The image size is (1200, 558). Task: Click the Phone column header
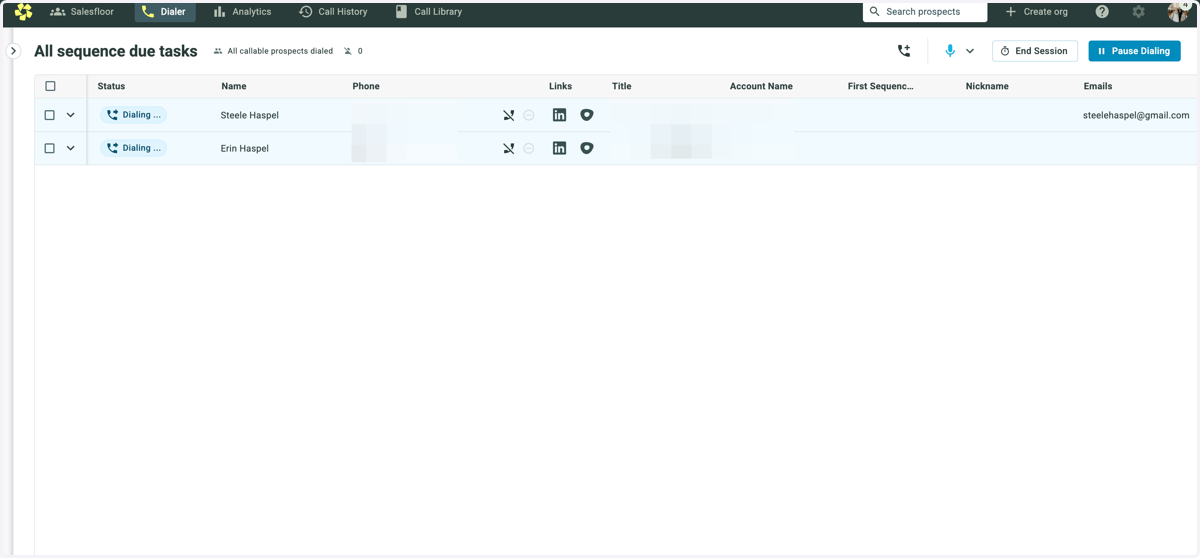(366, 86)
